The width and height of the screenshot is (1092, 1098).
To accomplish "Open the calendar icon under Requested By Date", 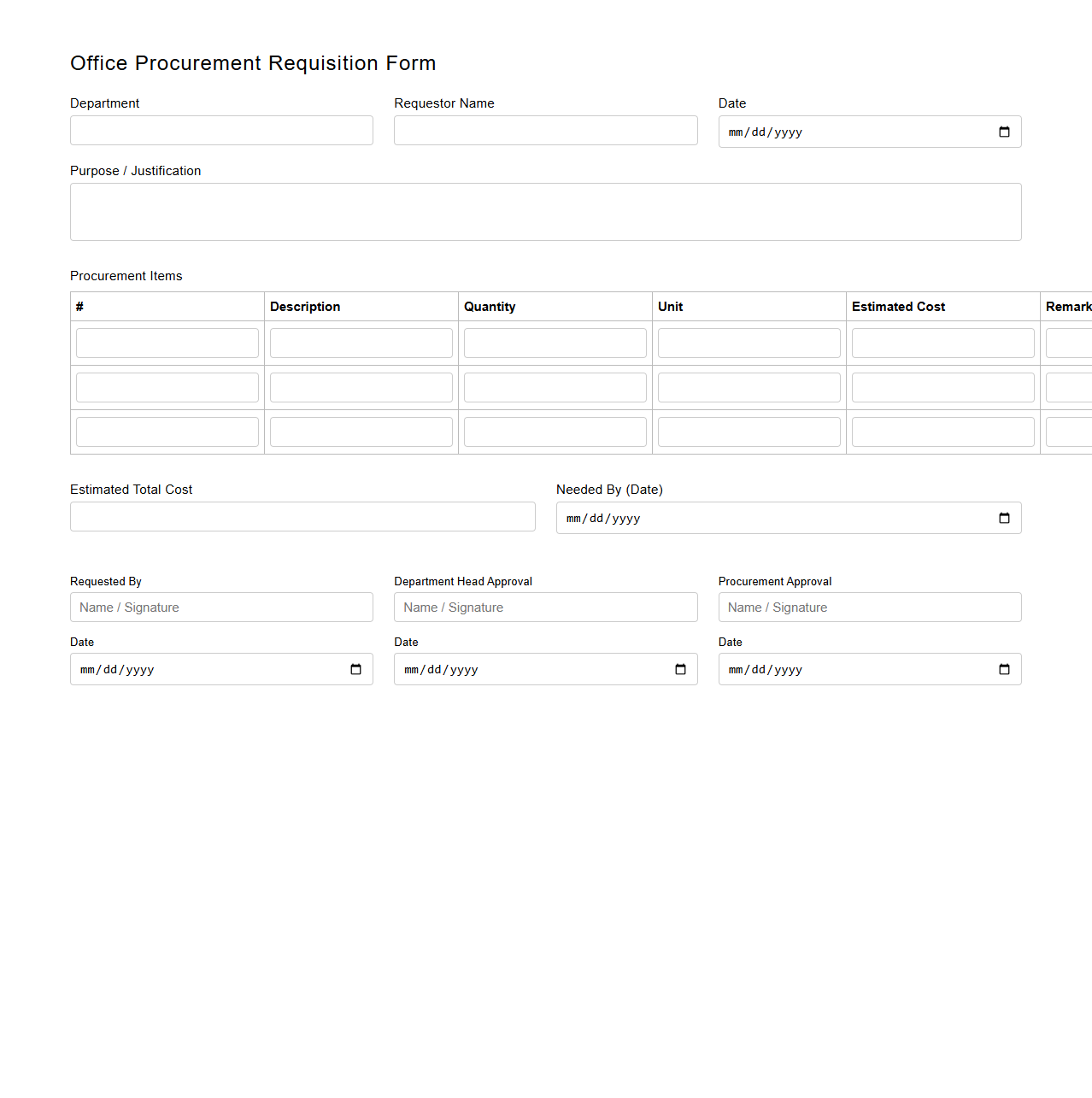I will point(355,670).
